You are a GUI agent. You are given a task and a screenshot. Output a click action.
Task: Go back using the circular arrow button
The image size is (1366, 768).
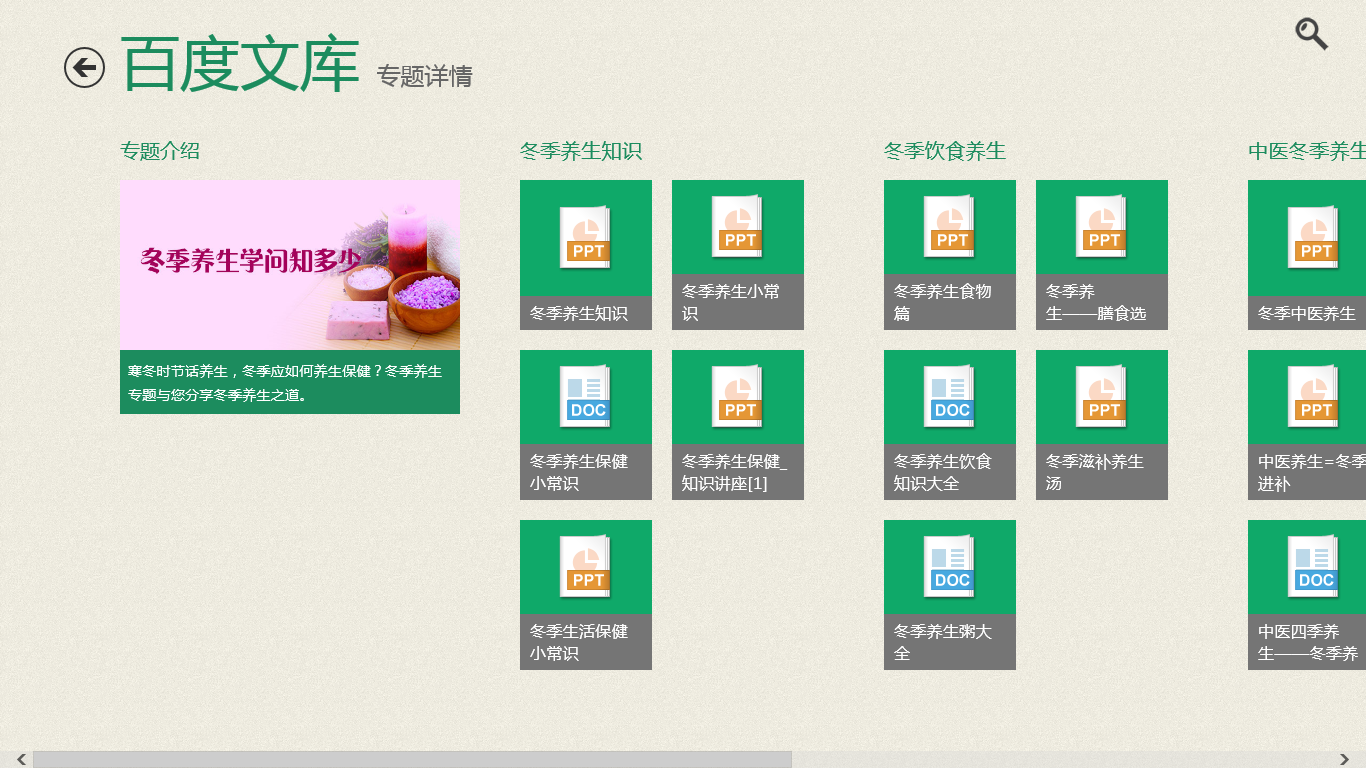tap(84, 68)
